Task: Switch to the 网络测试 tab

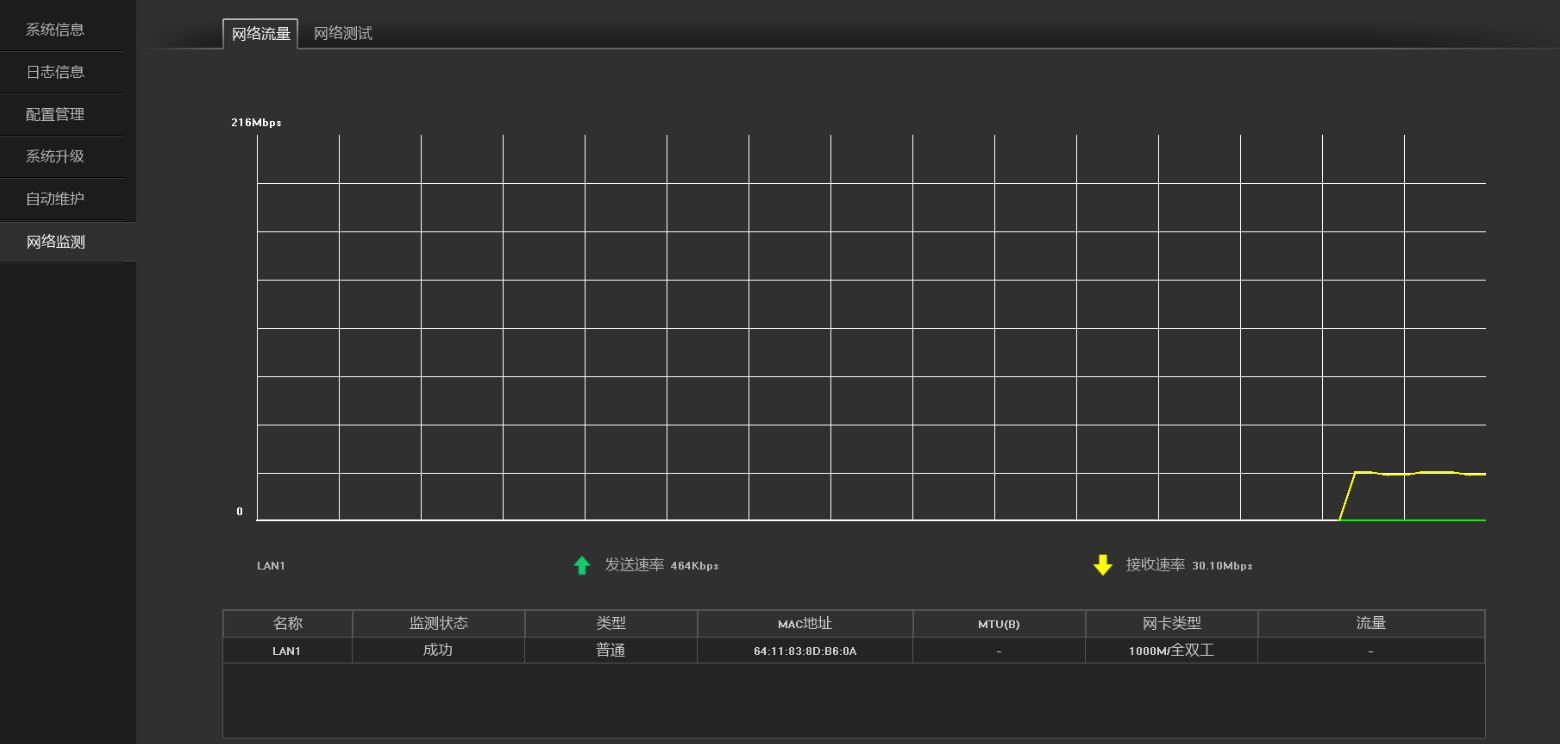Action: 343,33
